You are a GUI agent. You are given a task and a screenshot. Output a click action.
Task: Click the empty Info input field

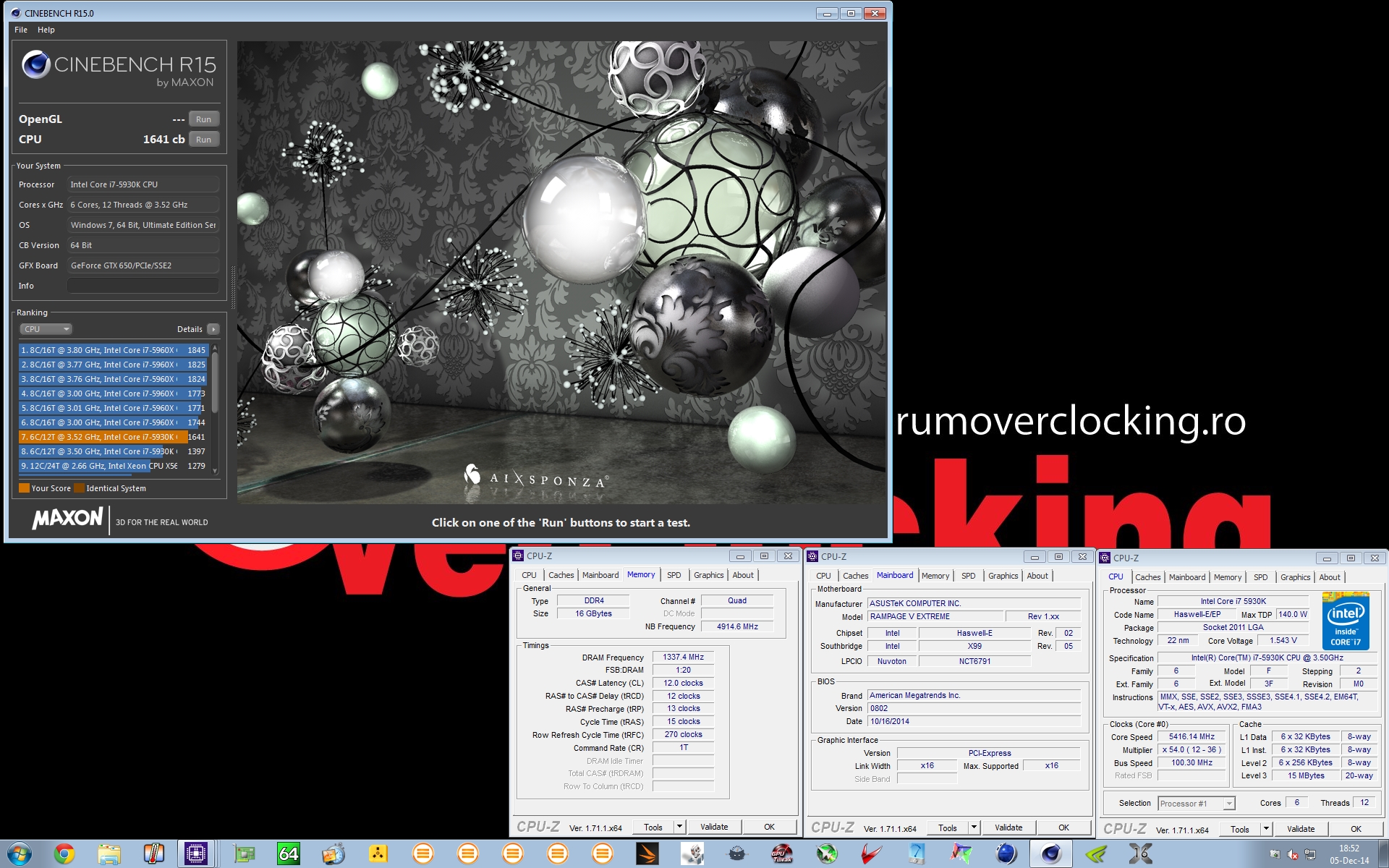click(143, 286)
